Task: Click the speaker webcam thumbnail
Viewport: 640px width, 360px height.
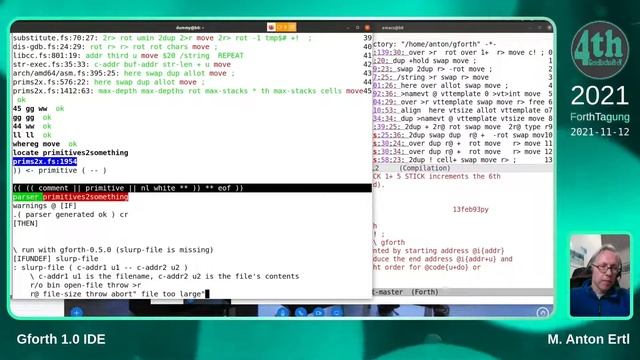Action: tap(600, 276)
